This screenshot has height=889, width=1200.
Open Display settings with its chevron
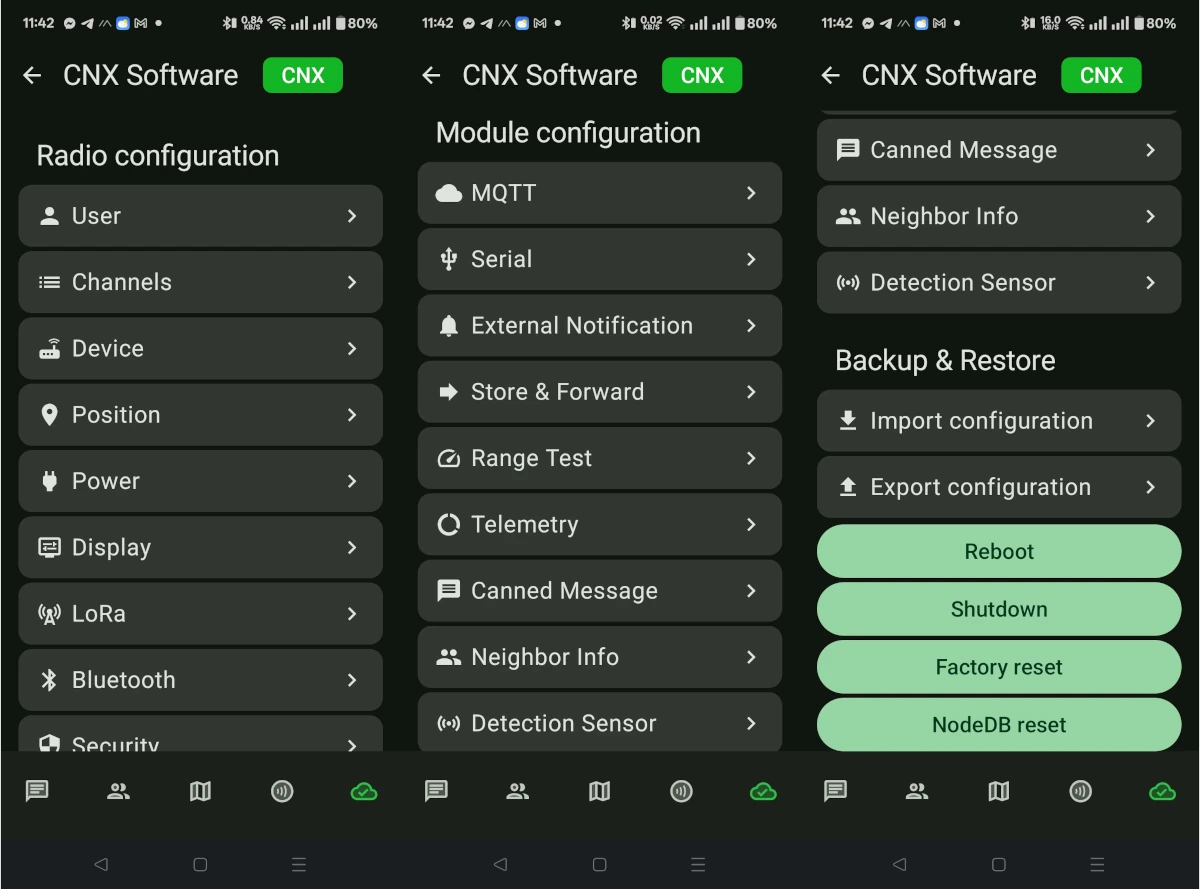352,547
